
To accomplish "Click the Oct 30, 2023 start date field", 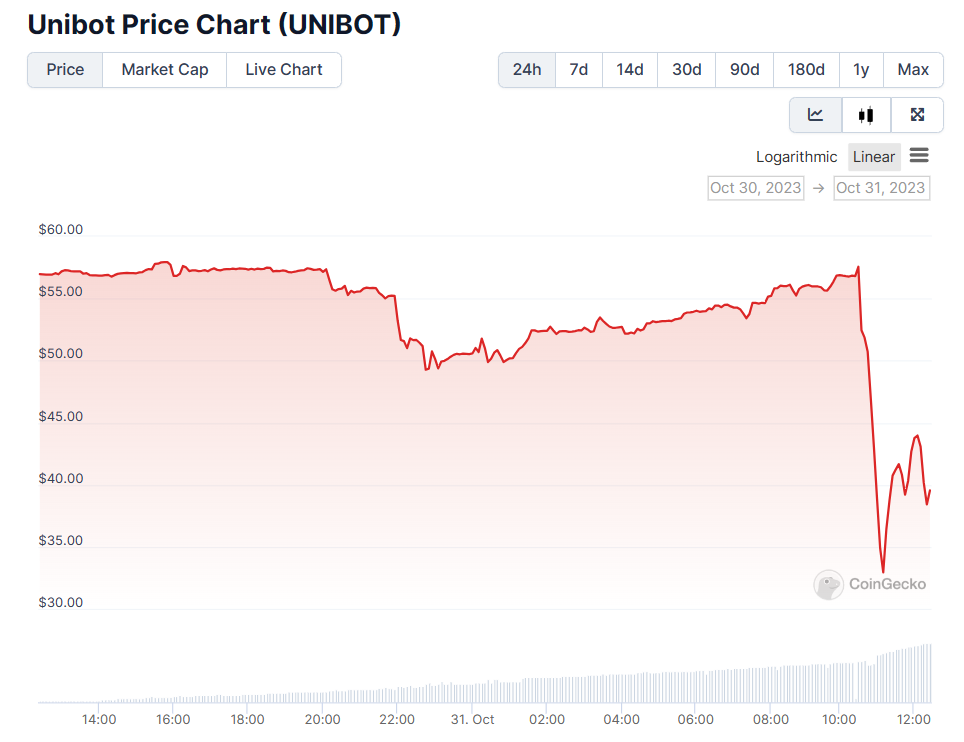I will click(x=755, y=187).
